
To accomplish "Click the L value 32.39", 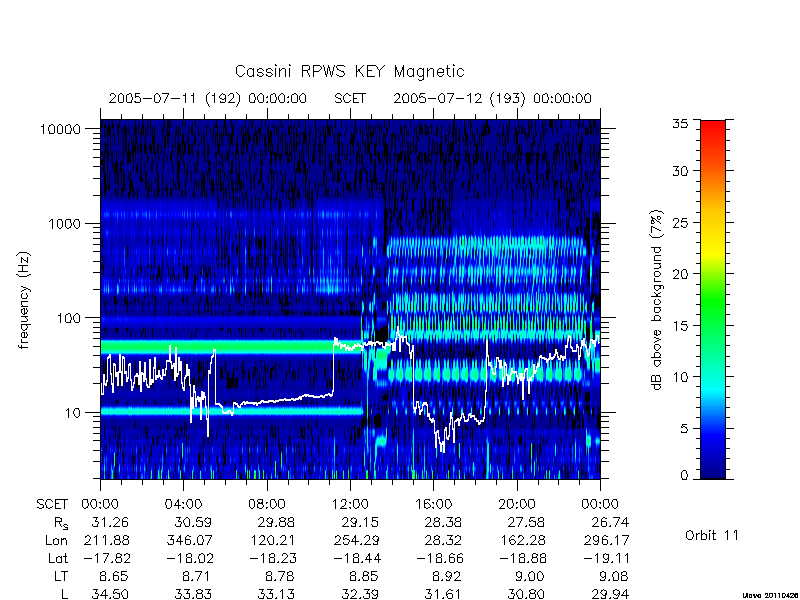I will 360,594.
